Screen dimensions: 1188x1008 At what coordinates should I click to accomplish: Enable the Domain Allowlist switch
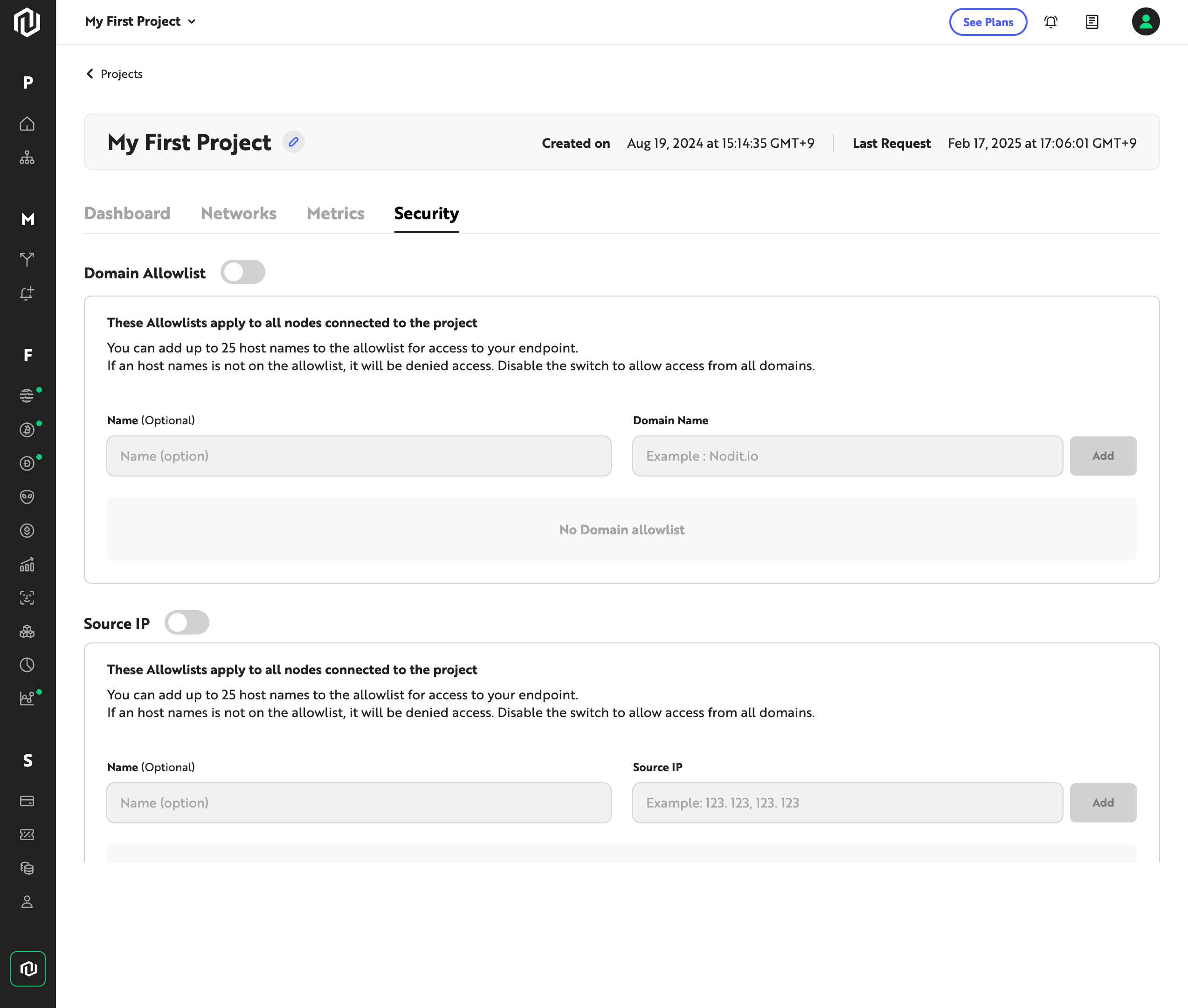(x=243, y=272)
